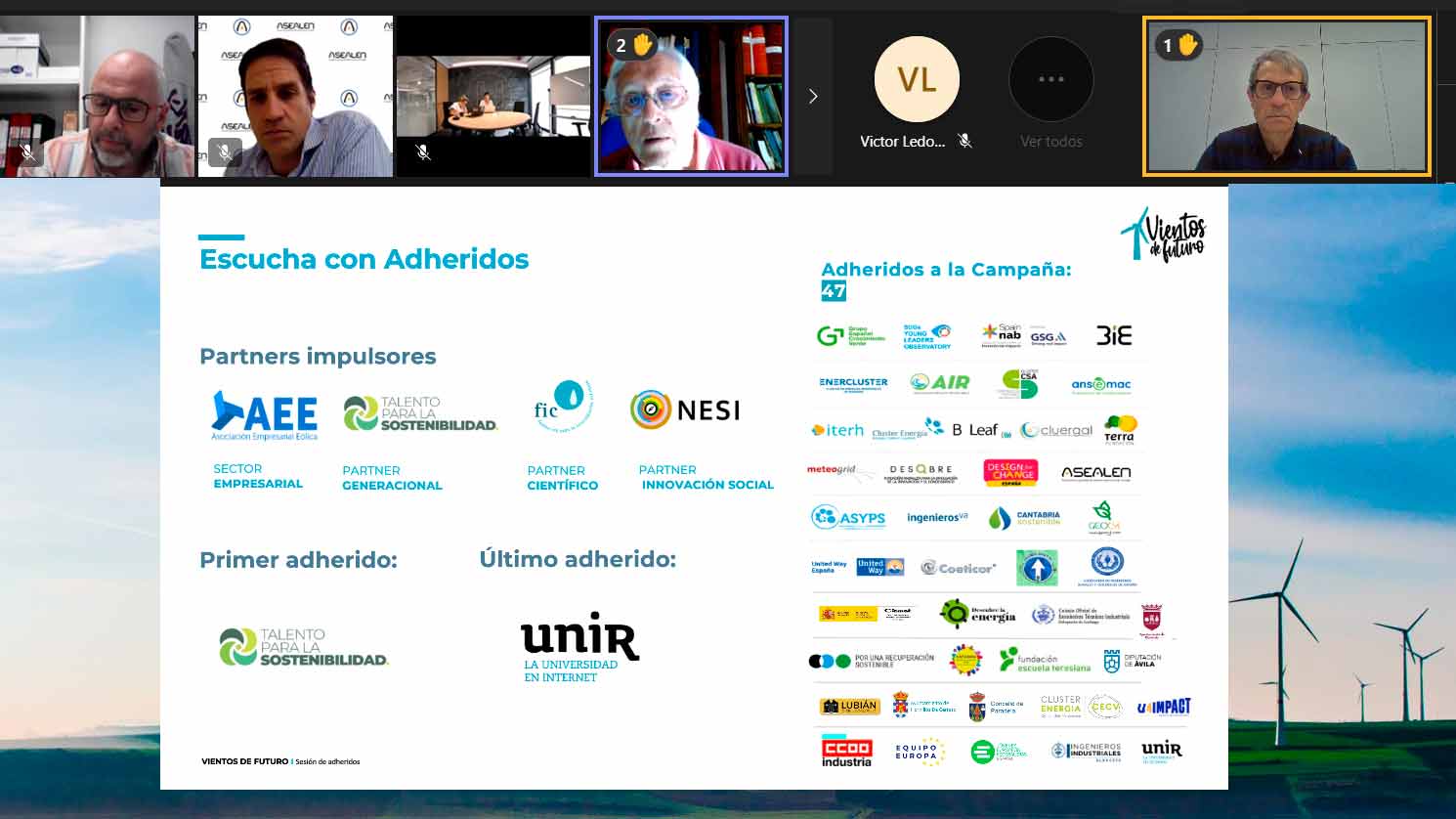Expand more participants with the right chevron arrow
This screenshot has height=819, width=1456.
click(x=813, y=96)
